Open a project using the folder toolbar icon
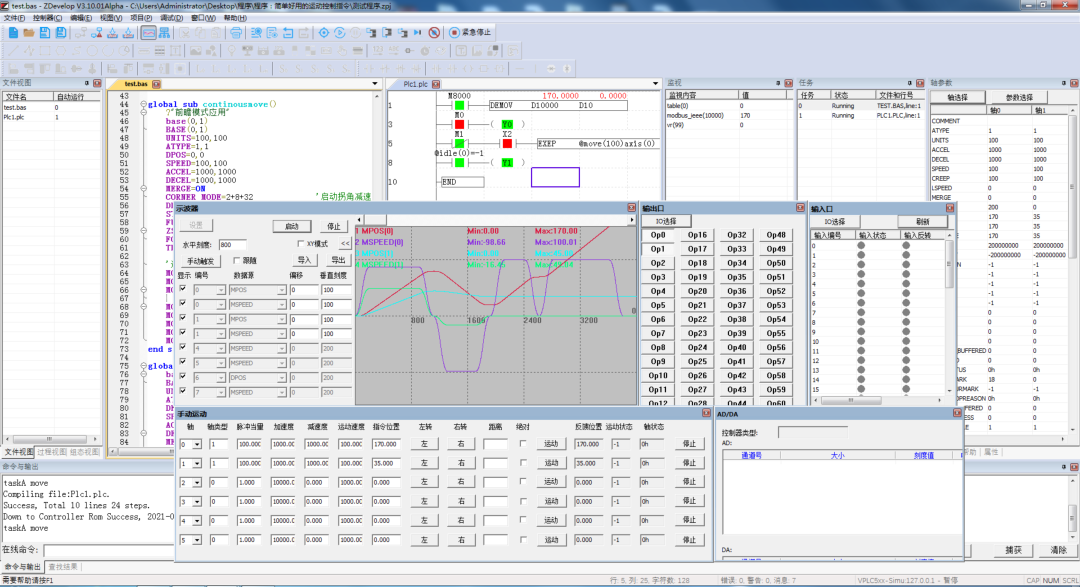 27,33
